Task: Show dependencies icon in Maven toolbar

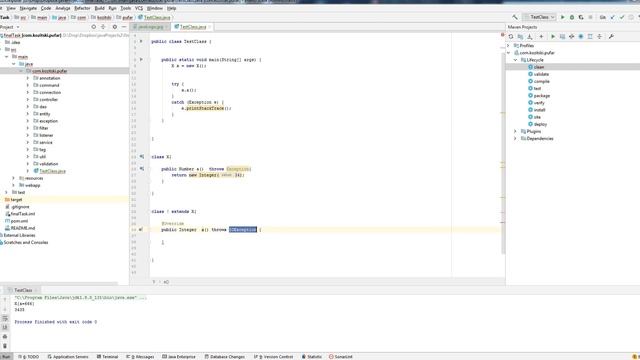Action: (x=590, y=36)
